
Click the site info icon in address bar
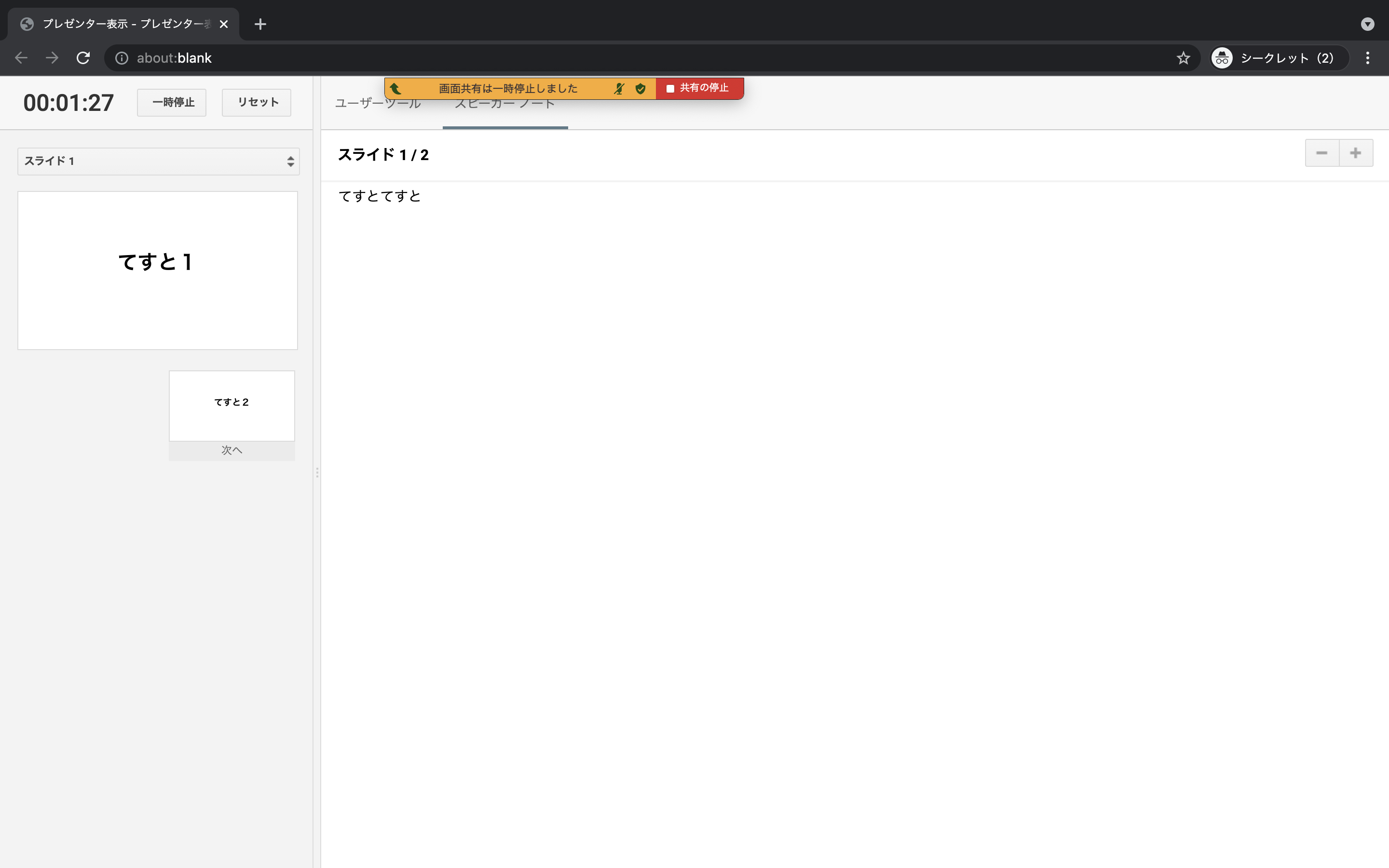point(122,58)
